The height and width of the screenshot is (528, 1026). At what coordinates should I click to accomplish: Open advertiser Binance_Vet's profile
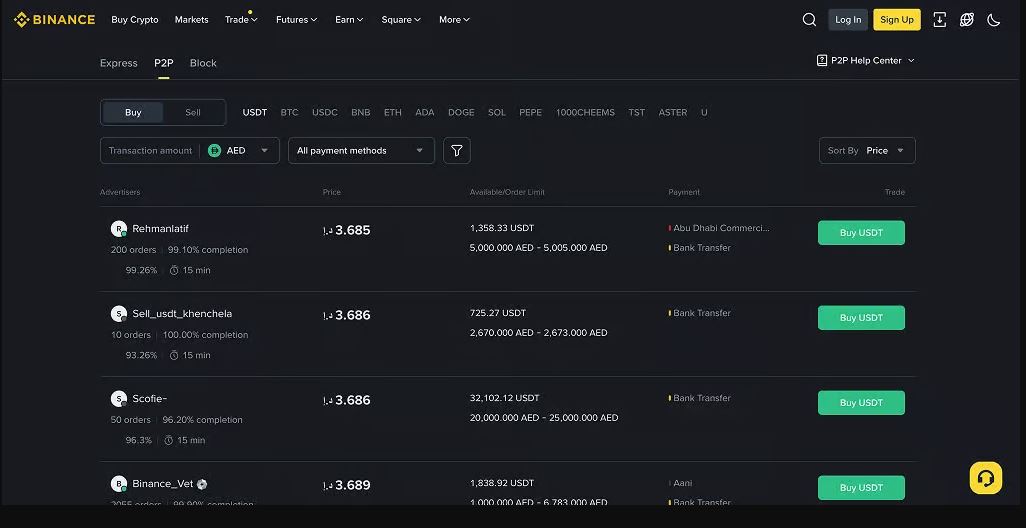point(163,484)
